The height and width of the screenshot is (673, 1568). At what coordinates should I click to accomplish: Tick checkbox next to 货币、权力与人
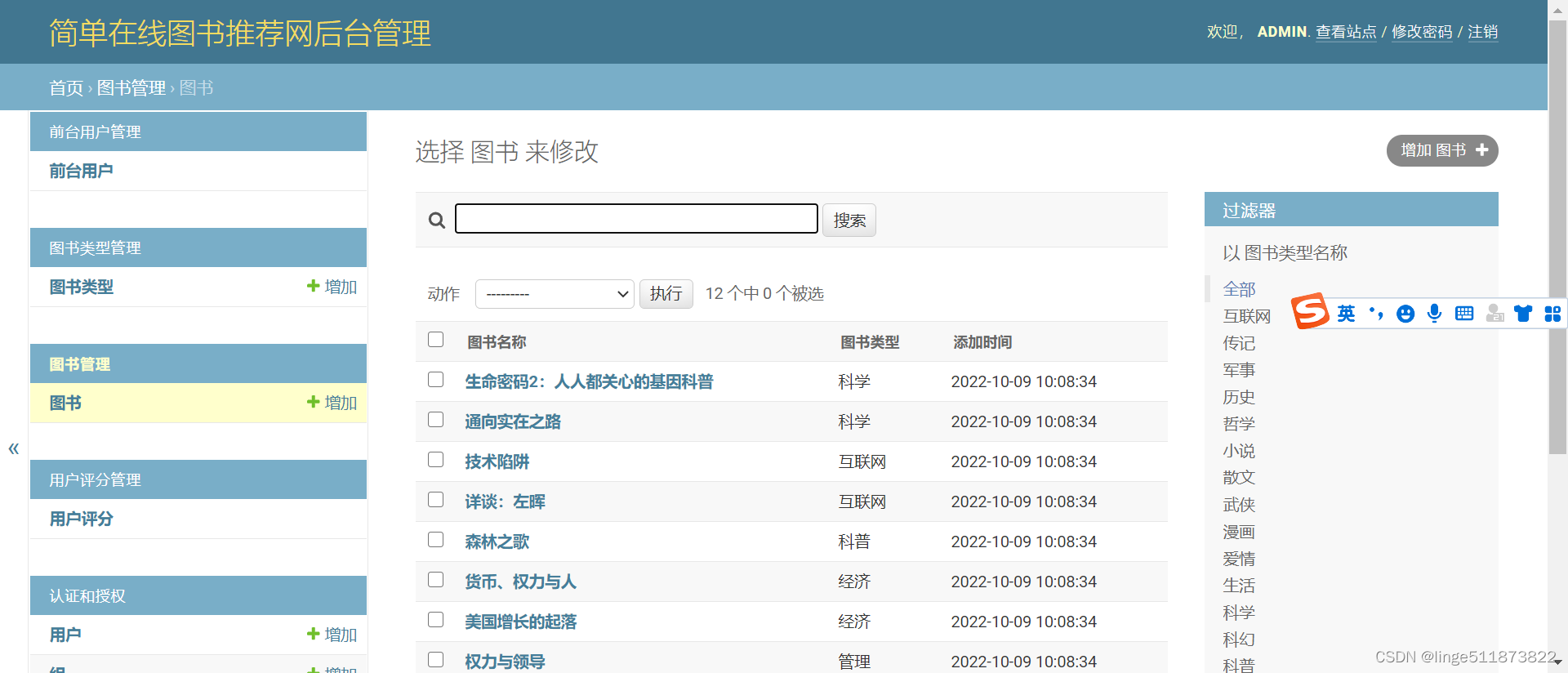coord(436,580)
